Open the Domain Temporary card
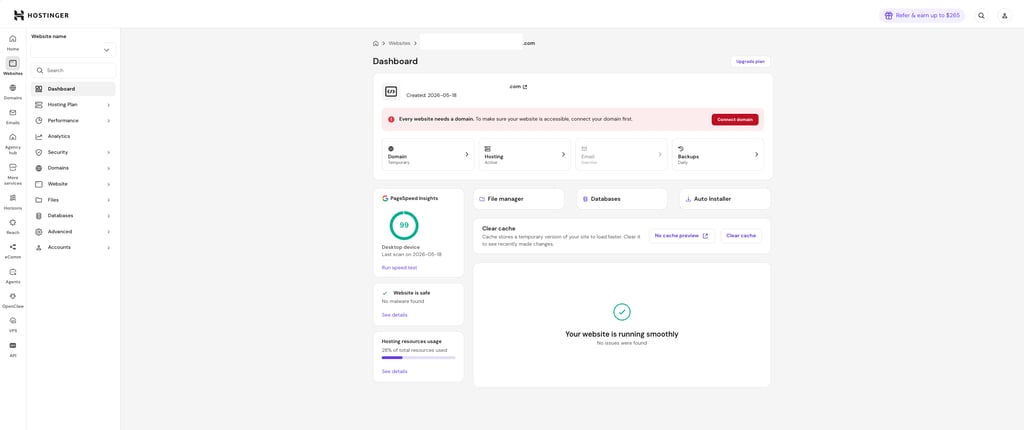This screenshot has height=430, width=1024. pos(428,154)
